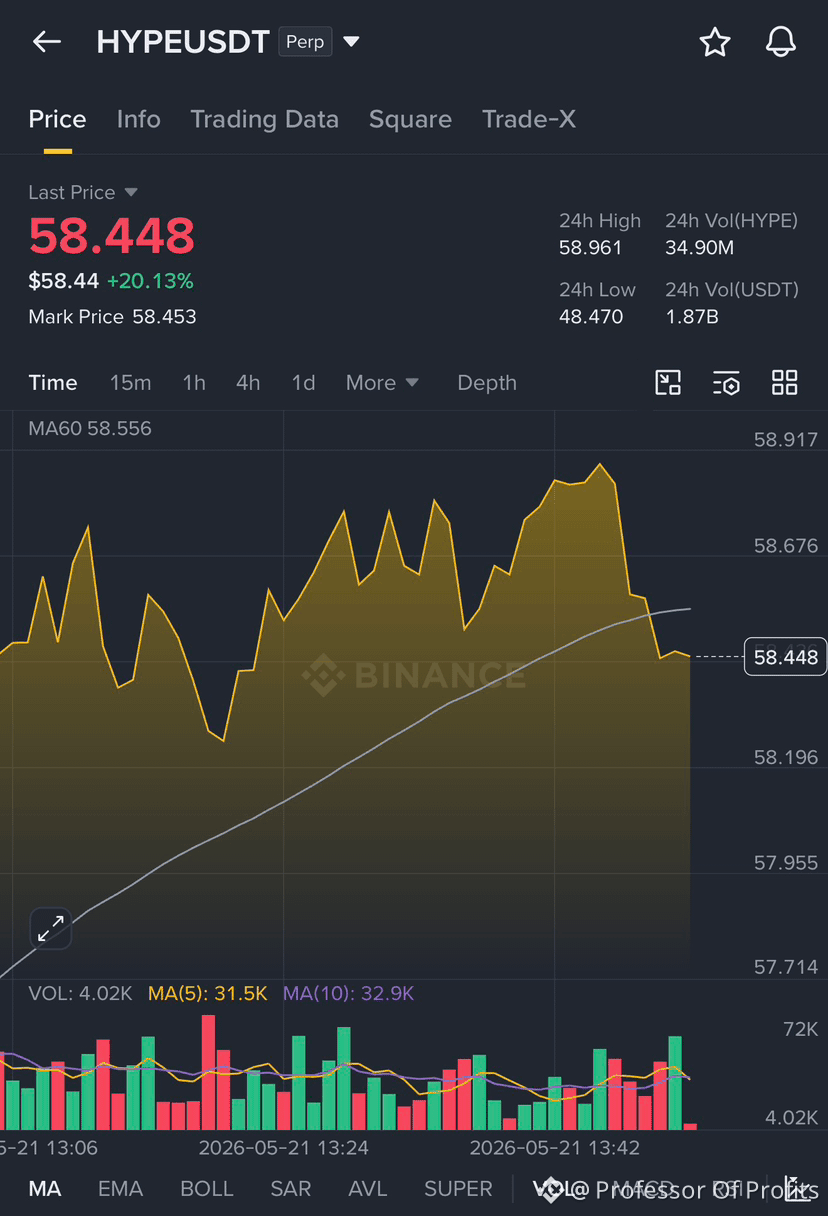Tap the 2026-05-21 13:42 time label
Screen dimensions: 828x1216
[x=555, y=1147]
